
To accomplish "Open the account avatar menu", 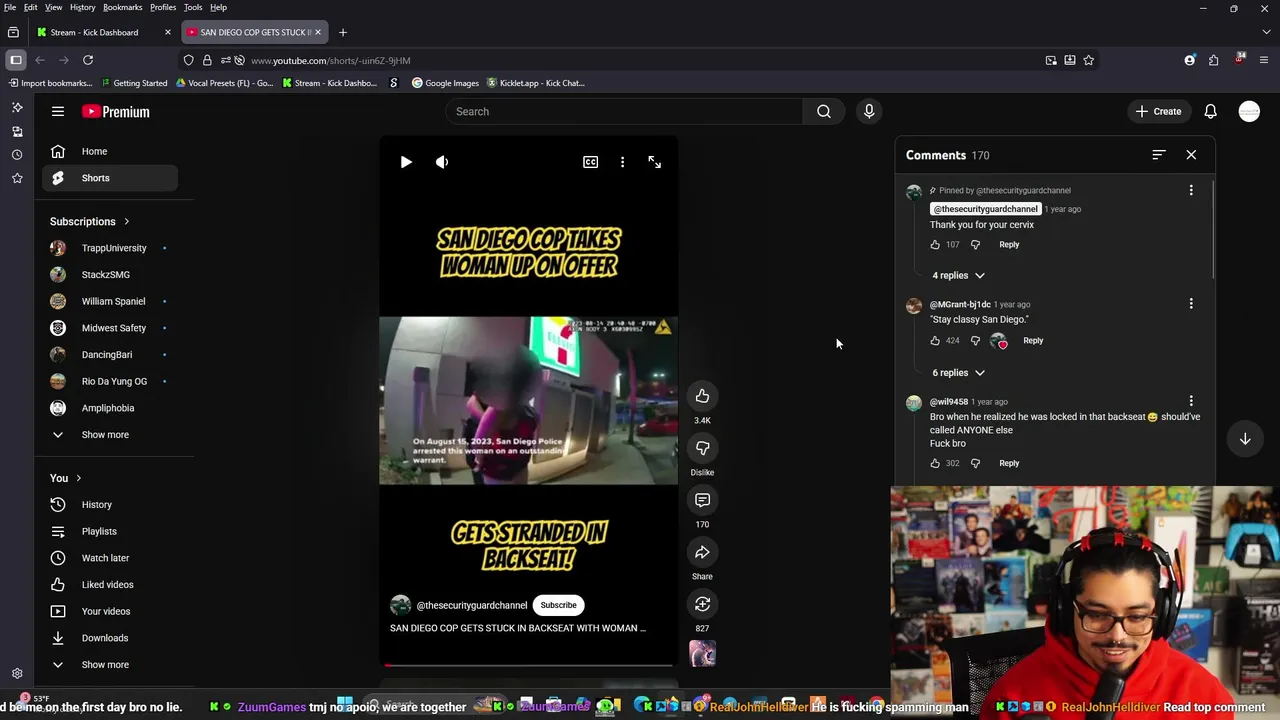I will pos(1249,112).
